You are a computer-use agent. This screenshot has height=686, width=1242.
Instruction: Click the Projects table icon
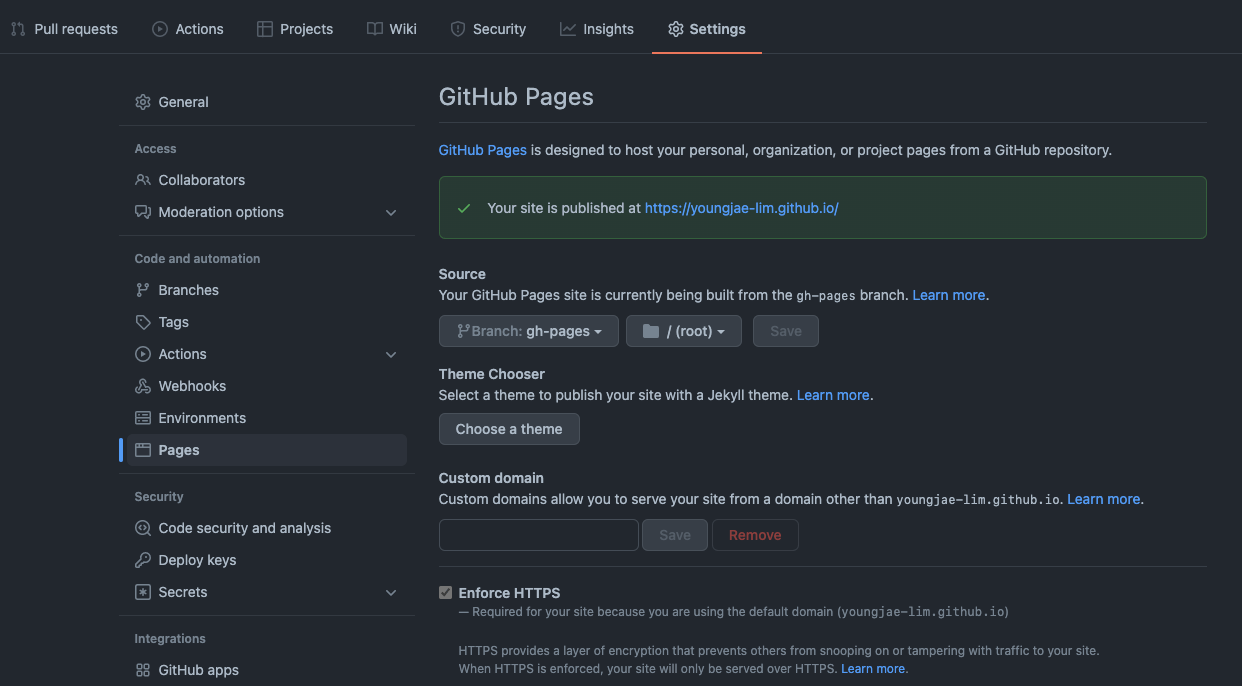pos(265,29)
